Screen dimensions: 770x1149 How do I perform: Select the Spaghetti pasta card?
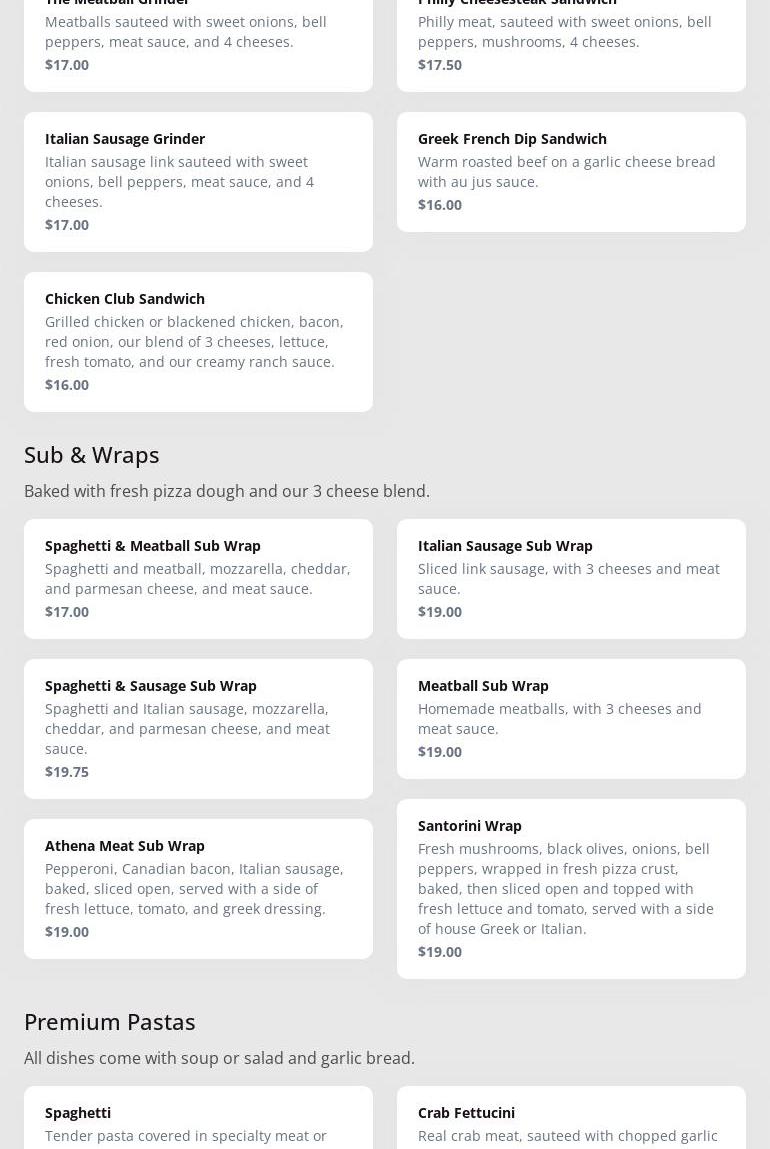198,1122
